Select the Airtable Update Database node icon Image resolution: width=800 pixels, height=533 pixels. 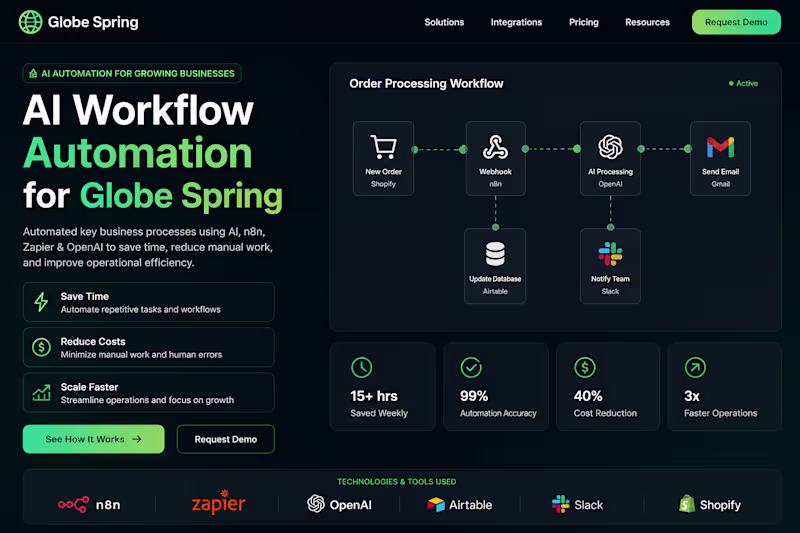(495, 253)
